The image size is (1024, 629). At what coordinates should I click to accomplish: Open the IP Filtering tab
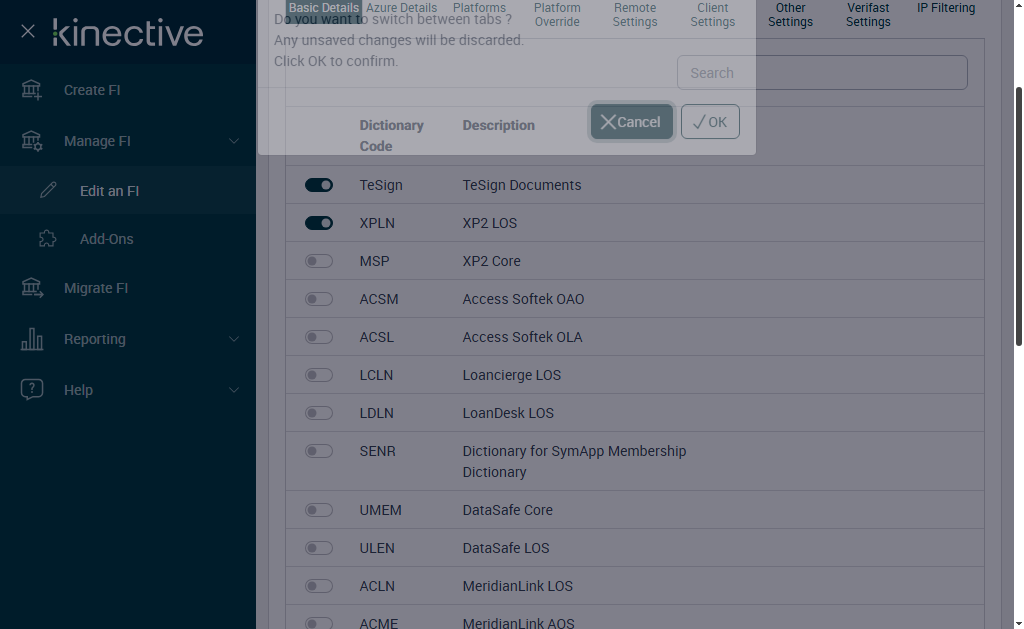pyautogui.click(x=946, y=8)
